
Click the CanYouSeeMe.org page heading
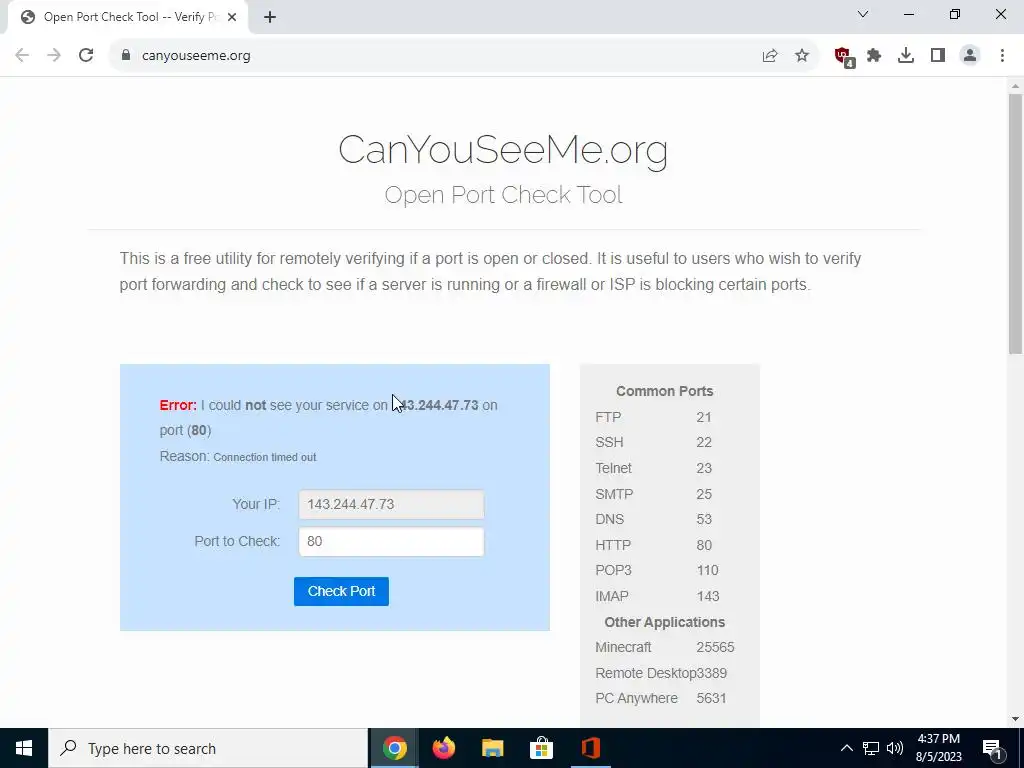[x=503, y=150]
